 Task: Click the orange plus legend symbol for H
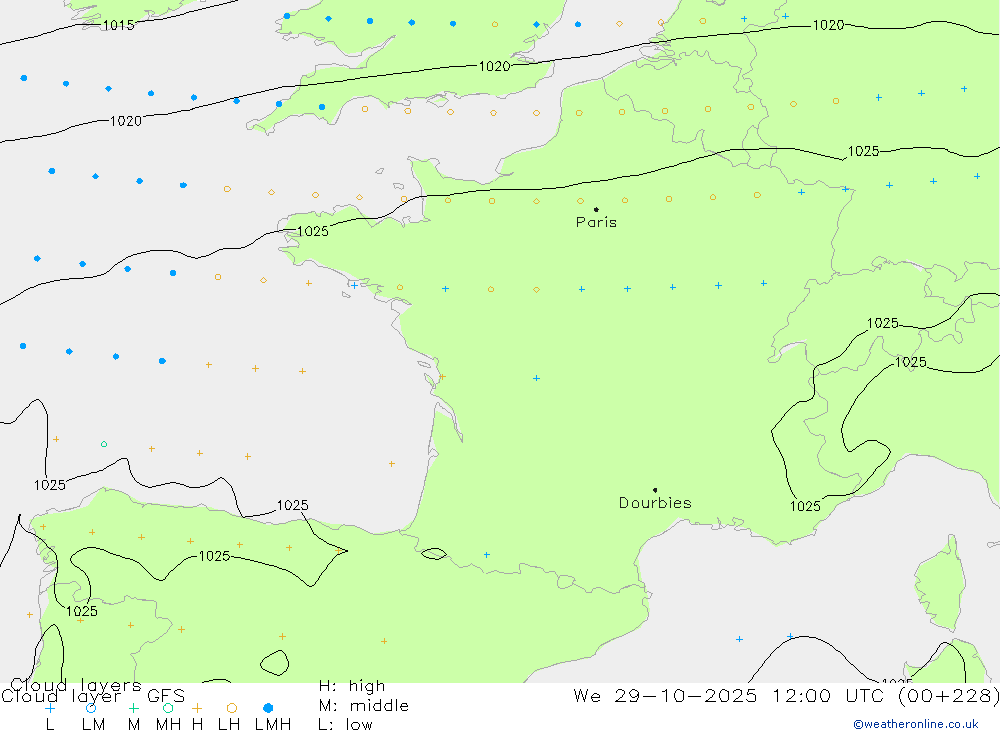[197, 708]
